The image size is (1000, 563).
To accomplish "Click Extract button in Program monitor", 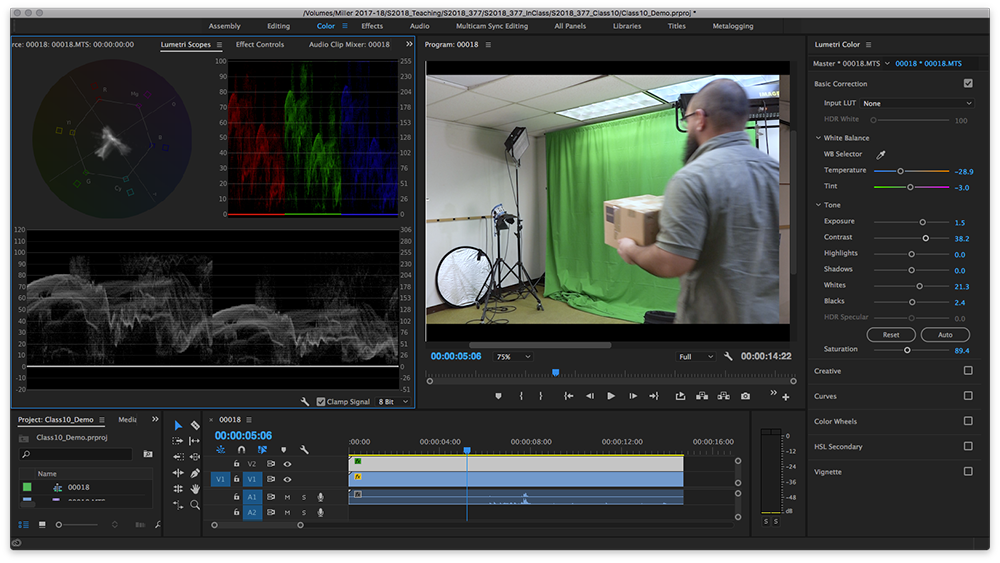I will click(x=723, y=396).
